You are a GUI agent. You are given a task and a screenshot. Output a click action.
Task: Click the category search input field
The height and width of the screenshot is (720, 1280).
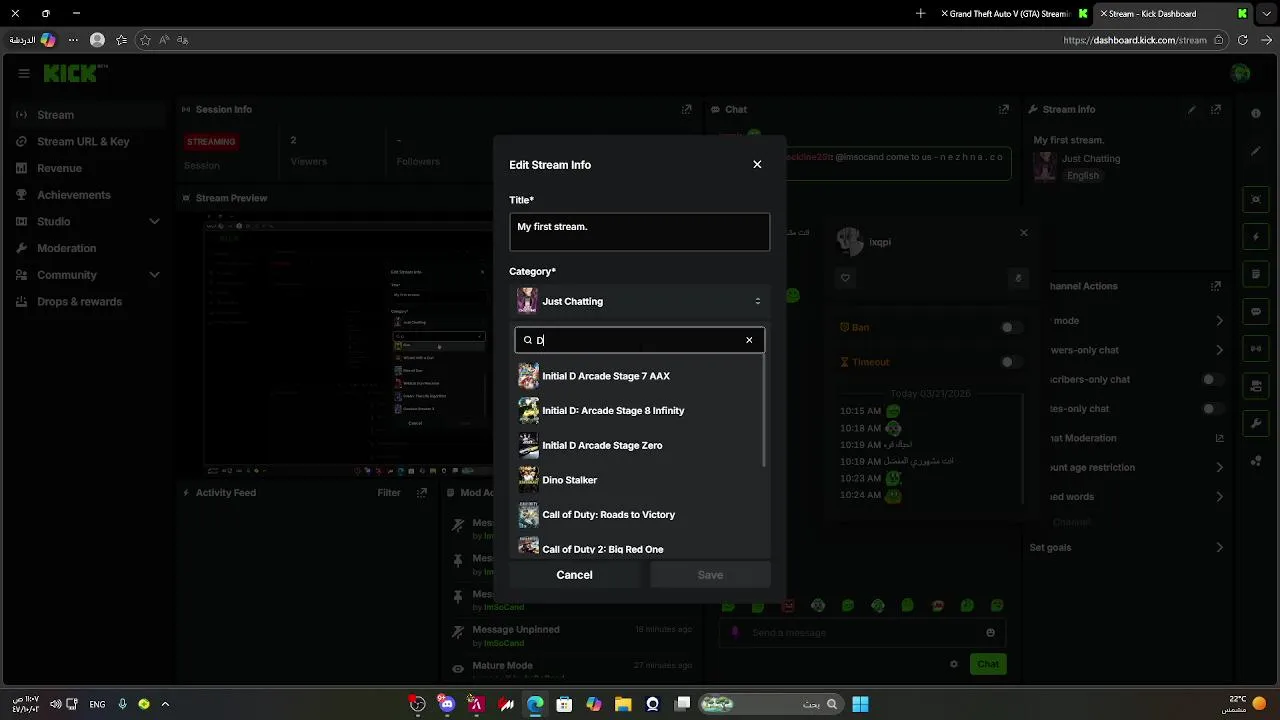[639, 340]
